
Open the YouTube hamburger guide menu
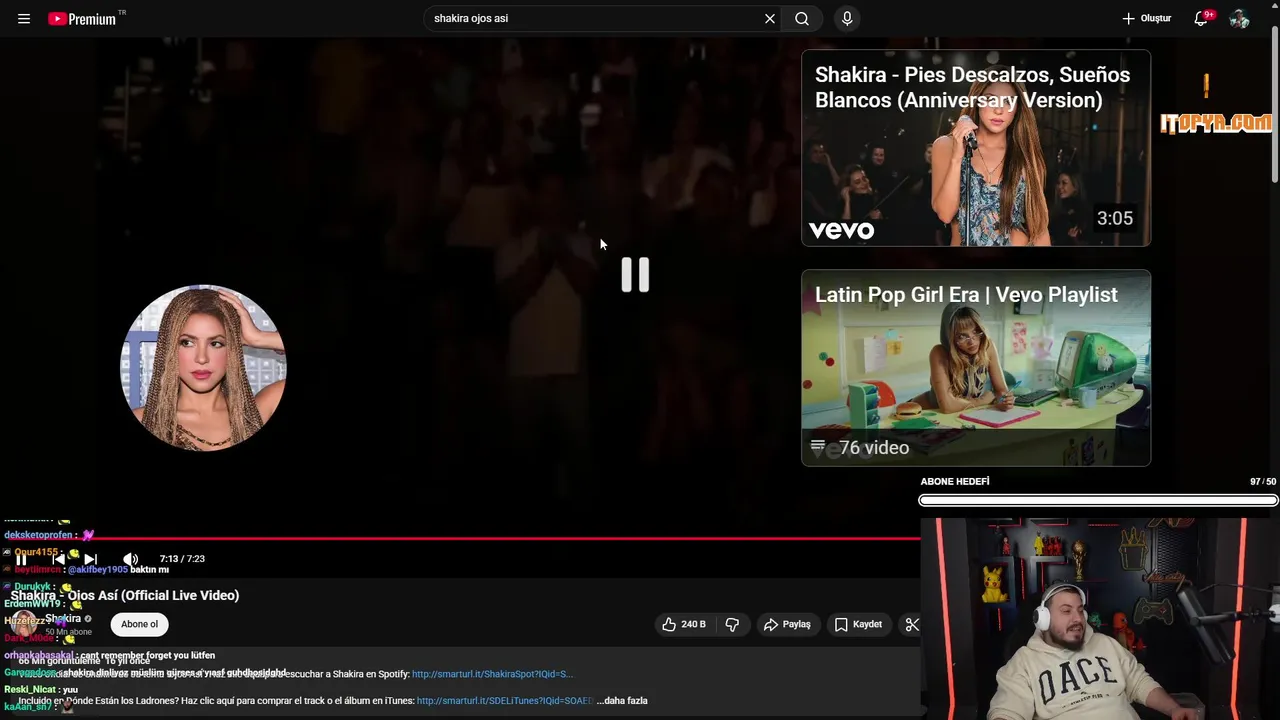tap(24, 19)
